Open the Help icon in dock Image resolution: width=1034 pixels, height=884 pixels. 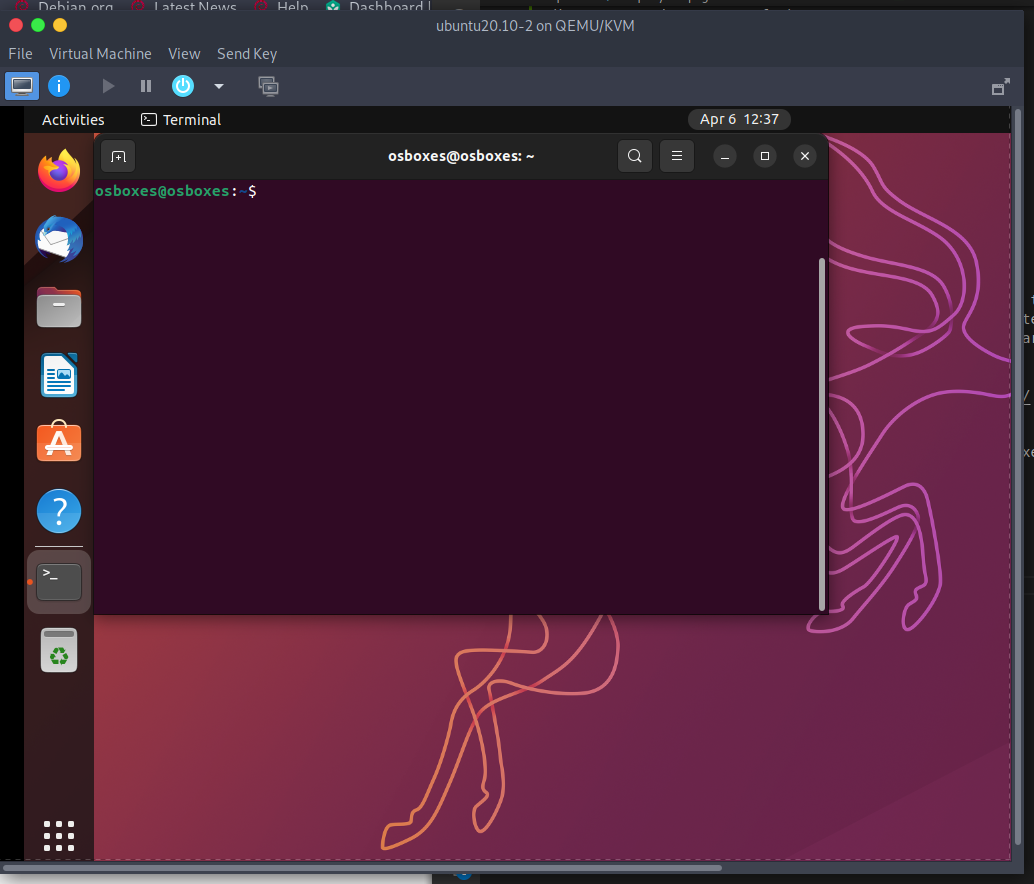tap(59, 511)
